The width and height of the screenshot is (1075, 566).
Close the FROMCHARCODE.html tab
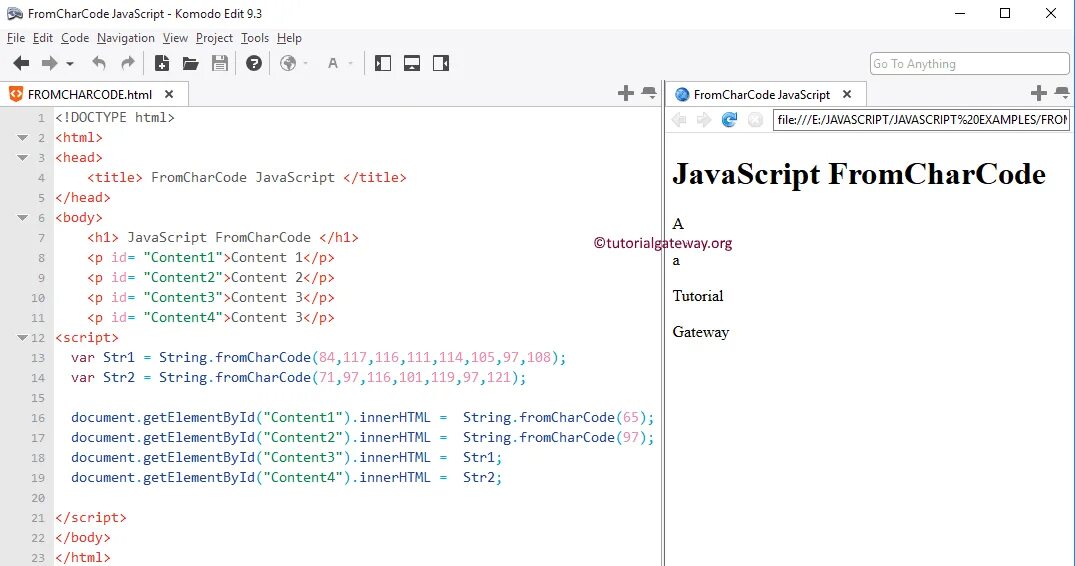[x=169, y=95]
